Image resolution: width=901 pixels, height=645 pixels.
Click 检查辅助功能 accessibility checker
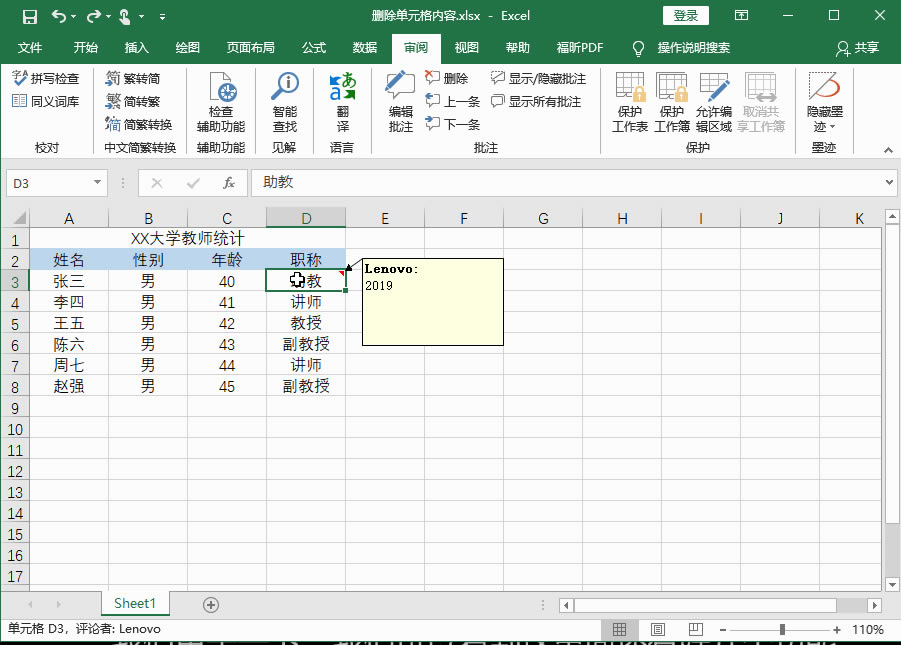(x=219, y=100)
